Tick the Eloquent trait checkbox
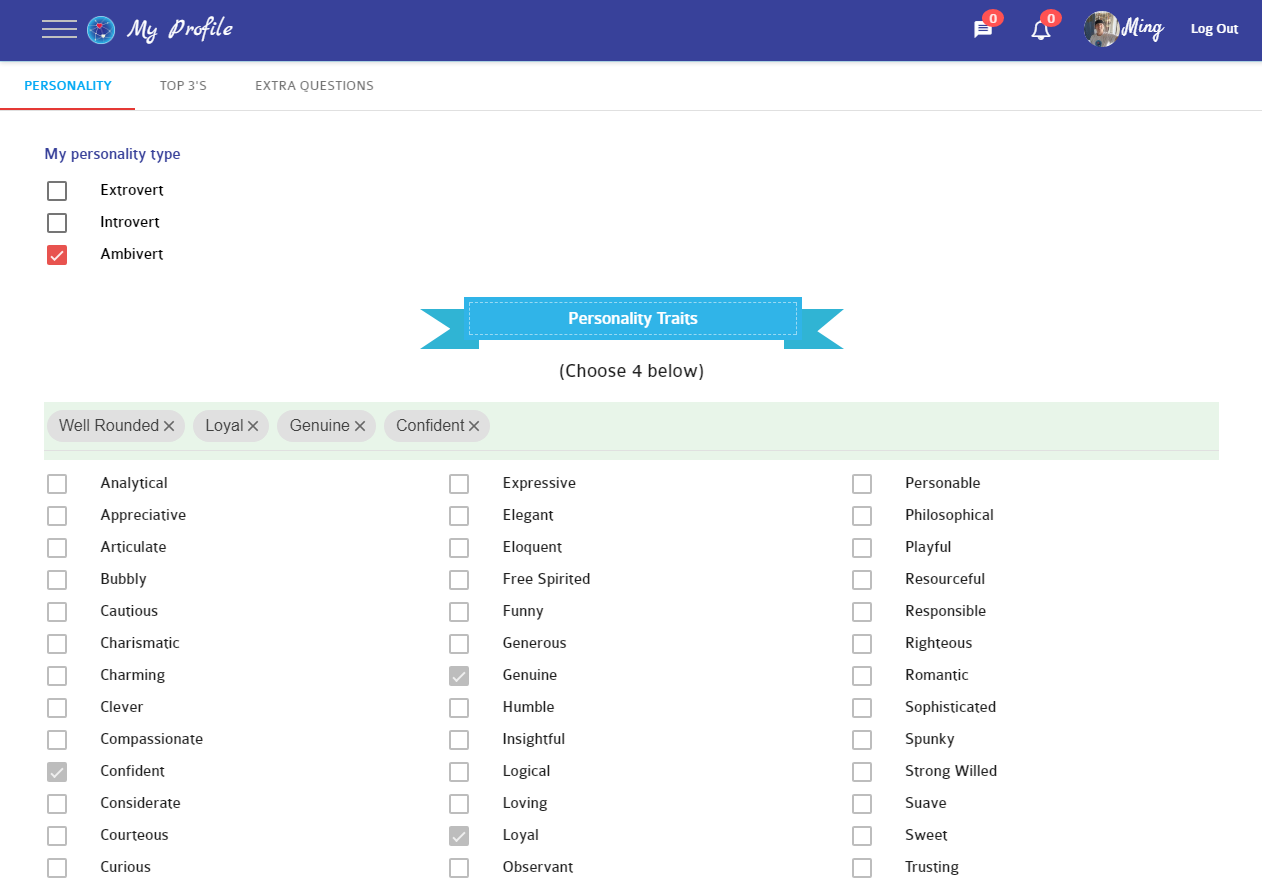Screen dimensions: 1262x889 [x=459, y=548]
